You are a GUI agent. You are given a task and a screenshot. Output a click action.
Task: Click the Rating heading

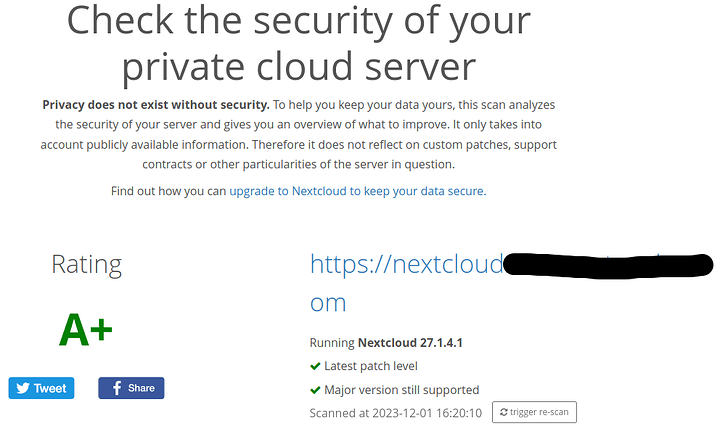point(86,265)
